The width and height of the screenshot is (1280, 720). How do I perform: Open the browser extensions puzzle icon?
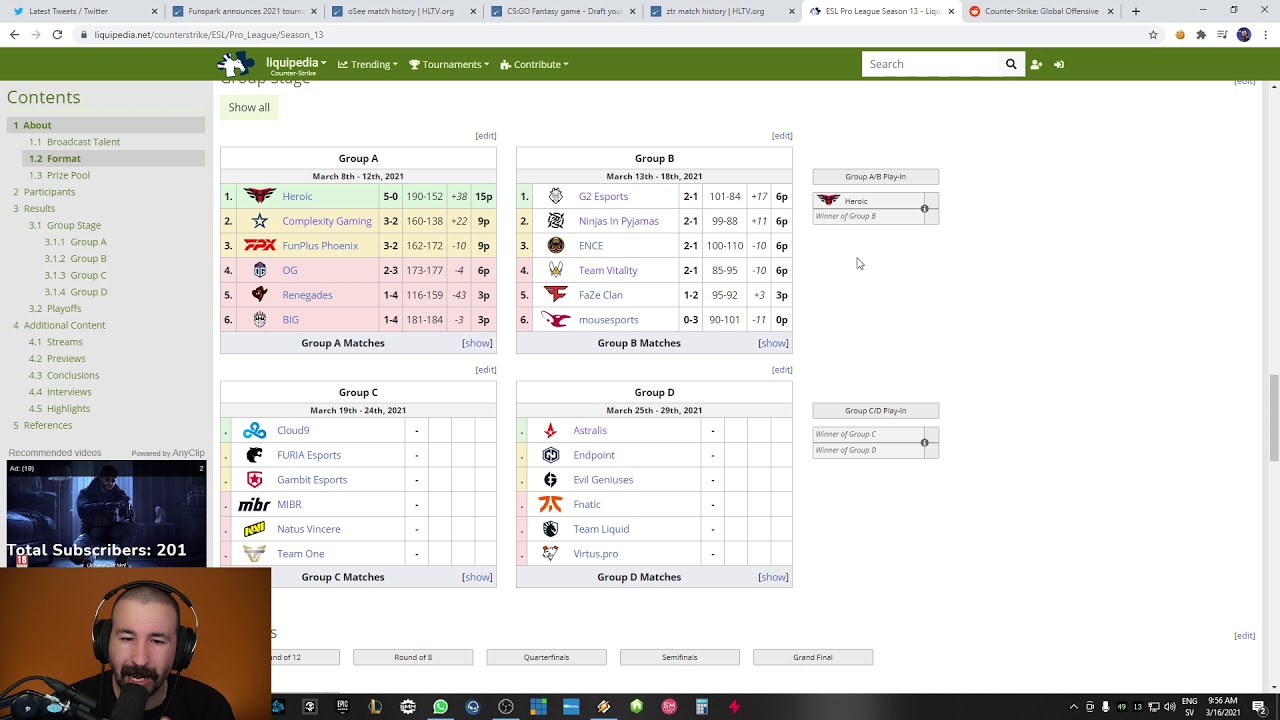1201,34
